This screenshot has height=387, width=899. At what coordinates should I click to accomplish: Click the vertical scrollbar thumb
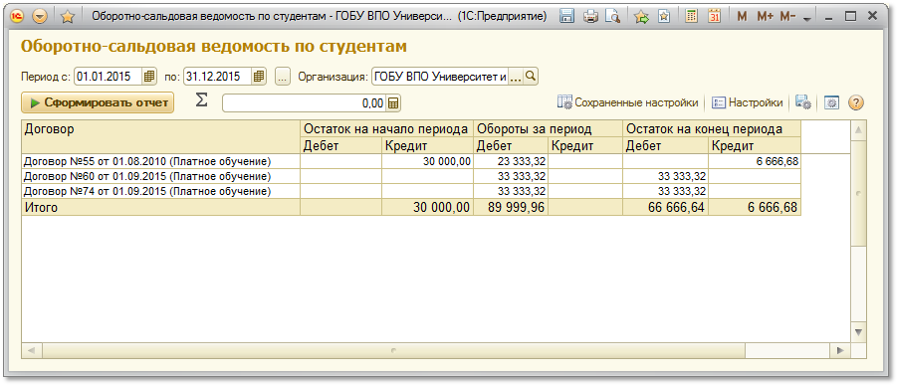click(858, 194)
